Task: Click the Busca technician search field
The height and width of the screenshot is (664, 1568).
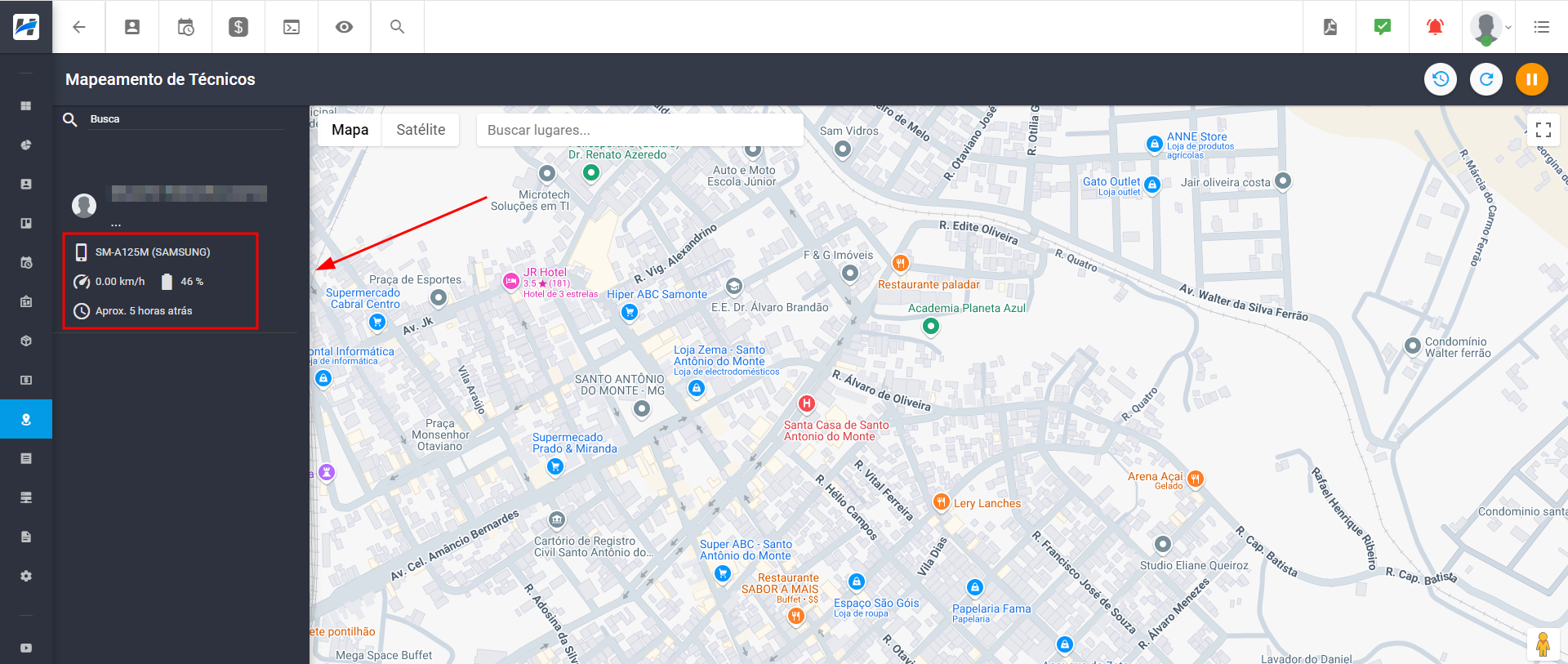Action: coord(186,119)
